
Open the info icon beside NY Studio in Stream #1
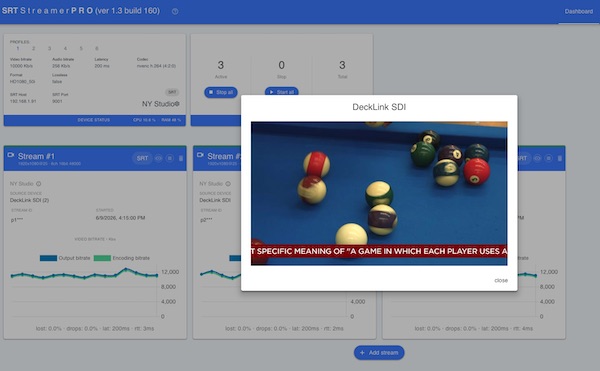click(x=39, y=184)
